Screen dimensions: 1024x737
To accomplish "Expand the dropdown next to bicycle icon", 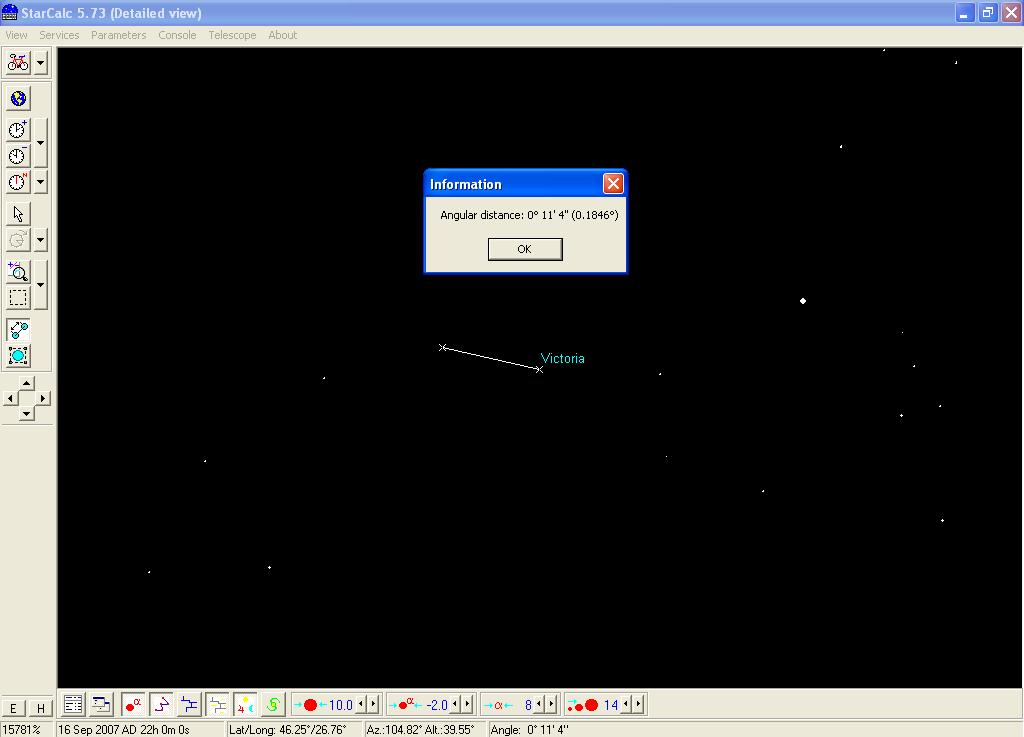I will click(40, 62).
